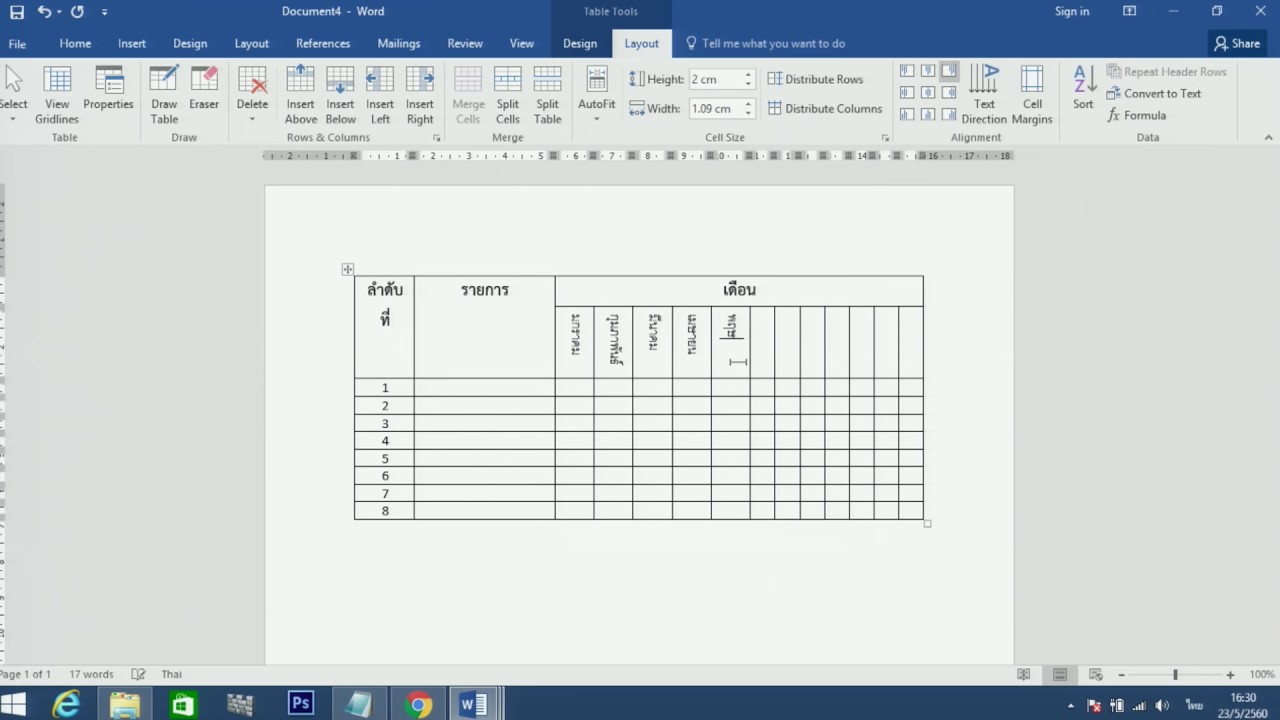The height and width of the screenshot is (720, 1280).
Task: Open Cell Margins options
Action: (1032, 96)
